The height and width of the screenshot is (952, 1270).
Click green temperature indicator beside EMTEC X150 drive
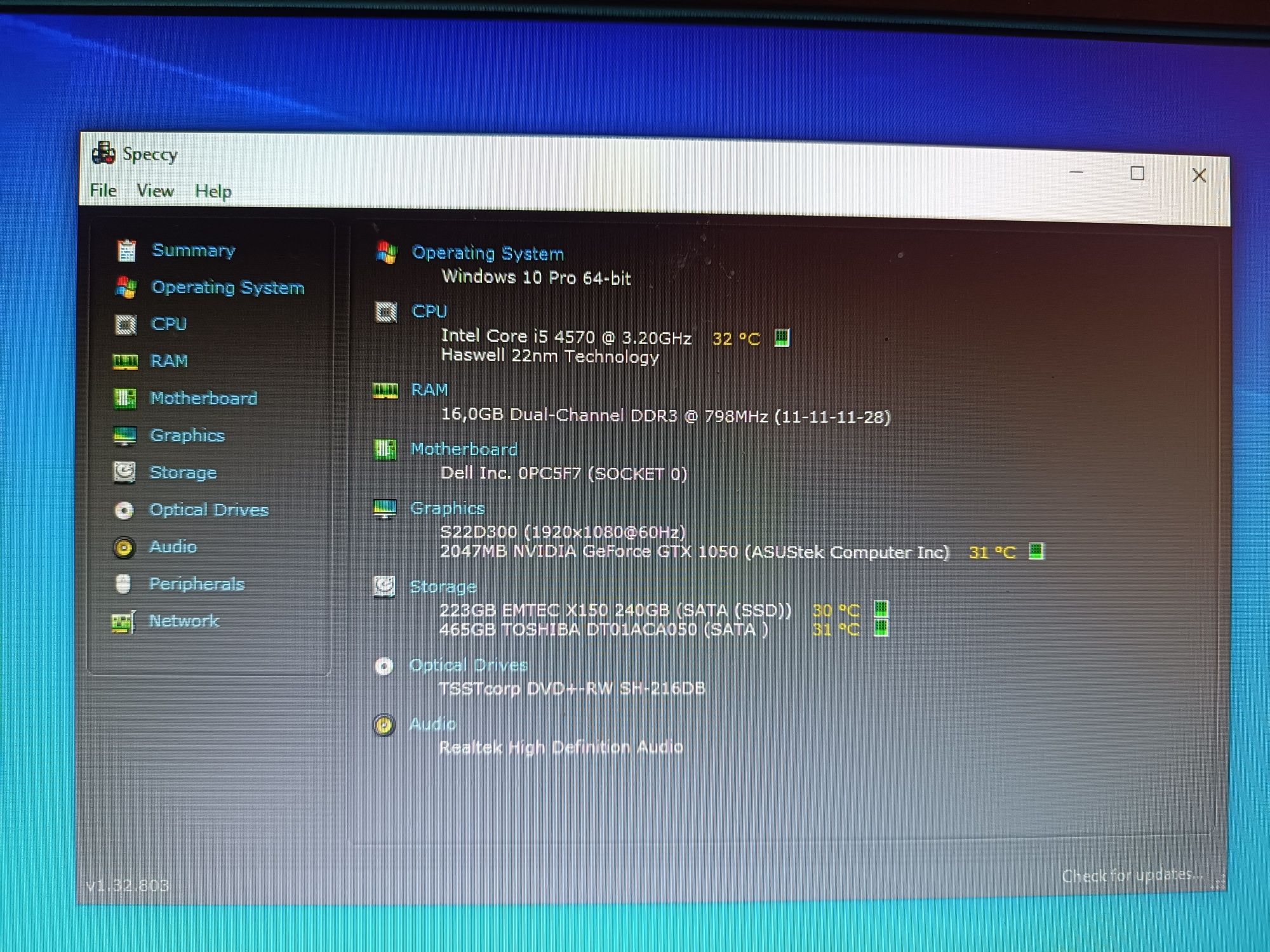pos(881,609)
